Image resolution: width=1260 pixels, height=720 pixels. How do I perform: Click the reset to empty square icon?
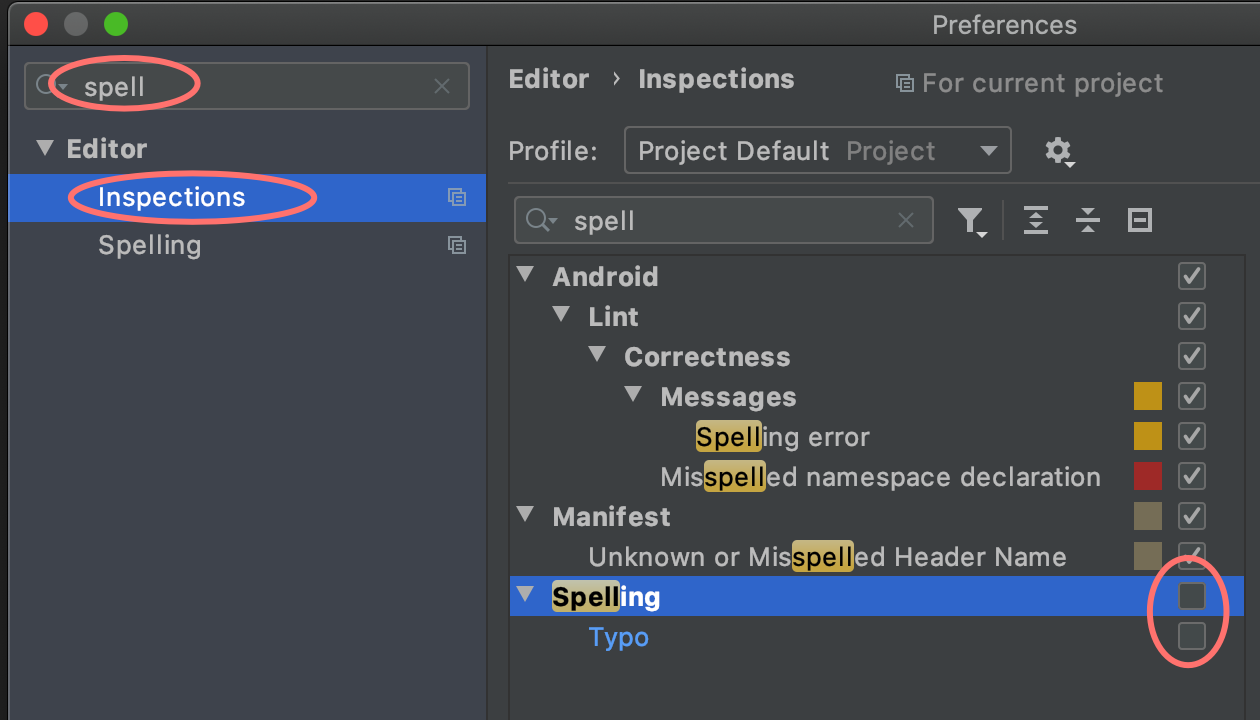point(1140,221)
